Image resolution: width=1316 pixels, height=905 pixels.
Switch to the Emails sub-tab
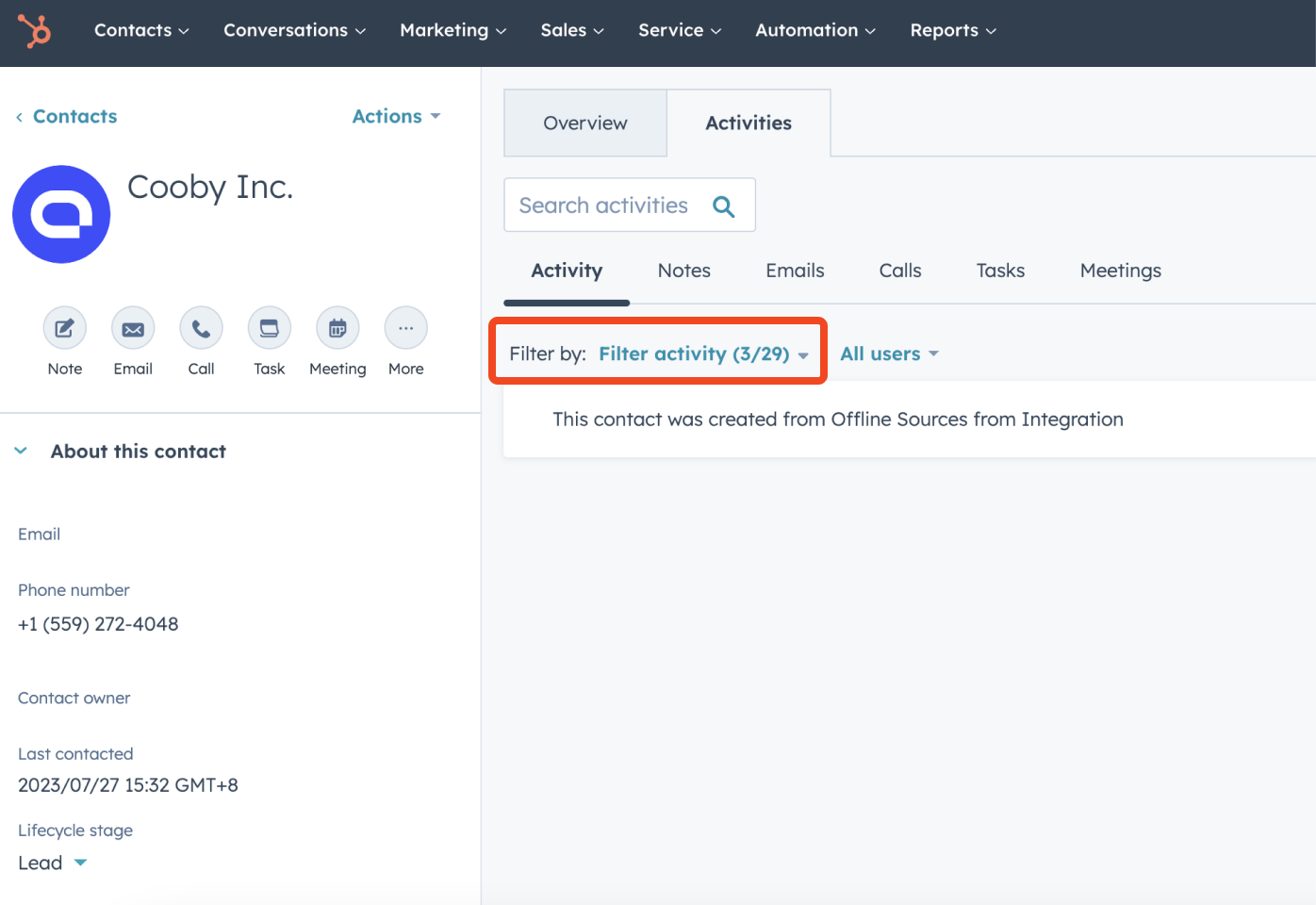[795, 271]
